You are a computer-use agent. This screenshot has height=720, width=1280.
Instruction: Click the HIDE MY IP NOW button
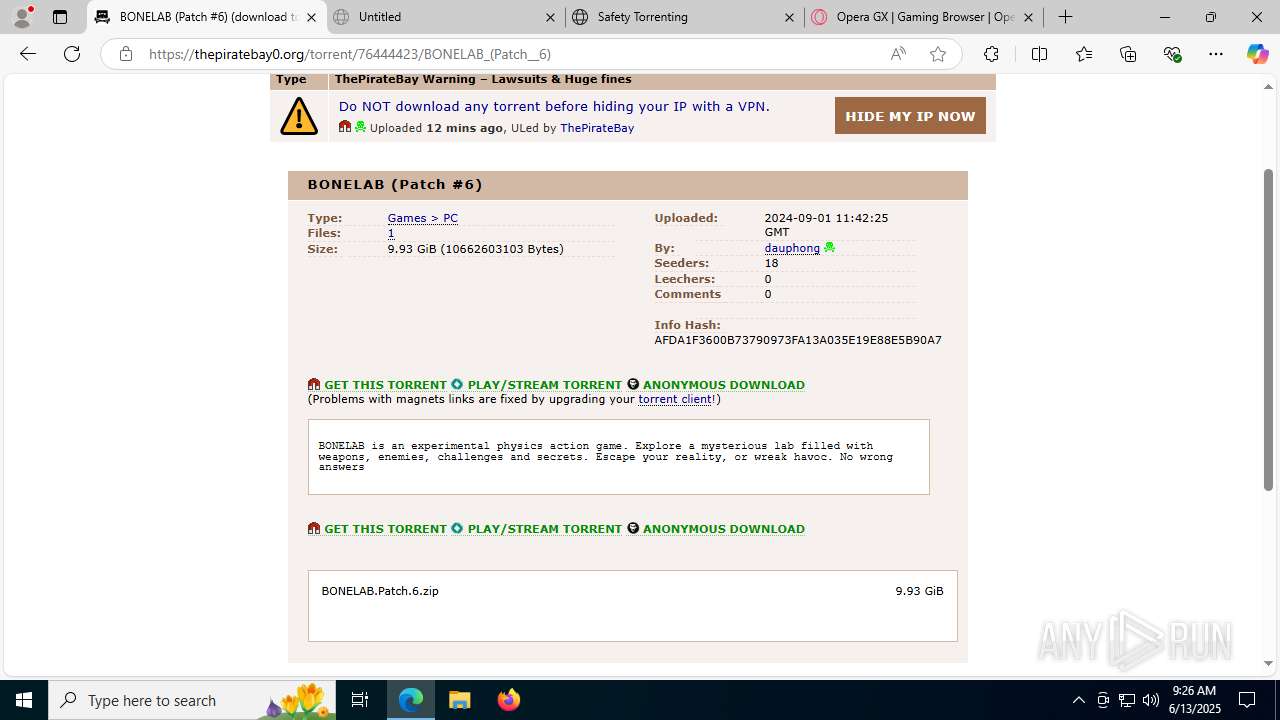[x=910, y=116]
